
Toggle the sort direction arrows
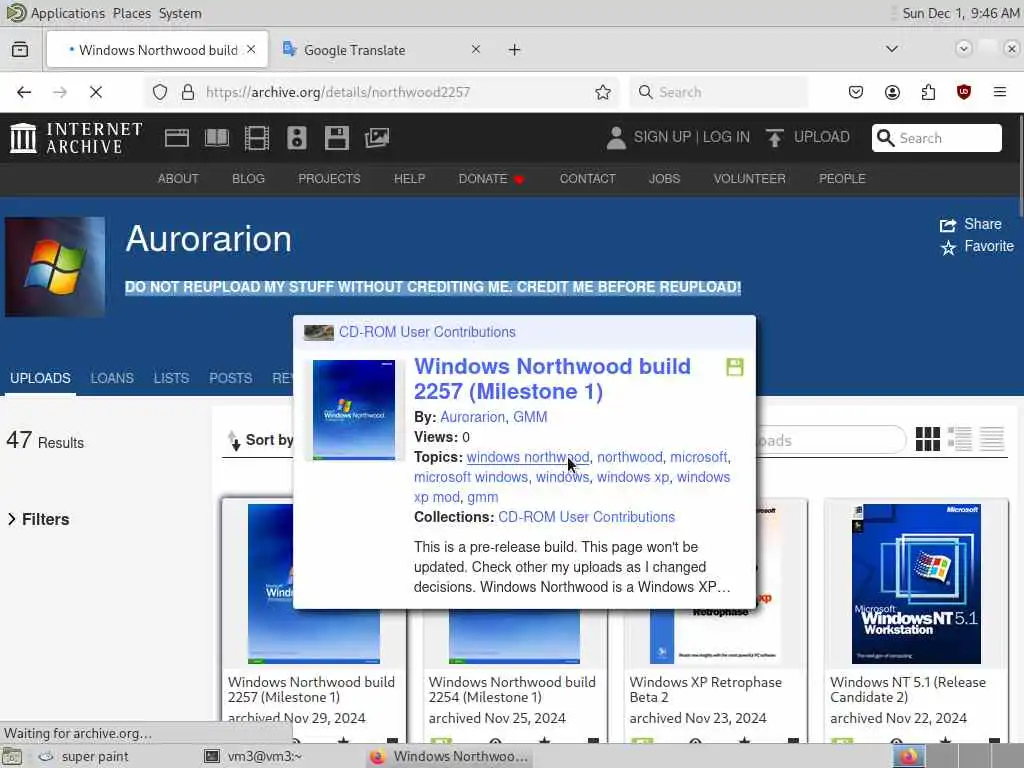click(x=234, y=441)
